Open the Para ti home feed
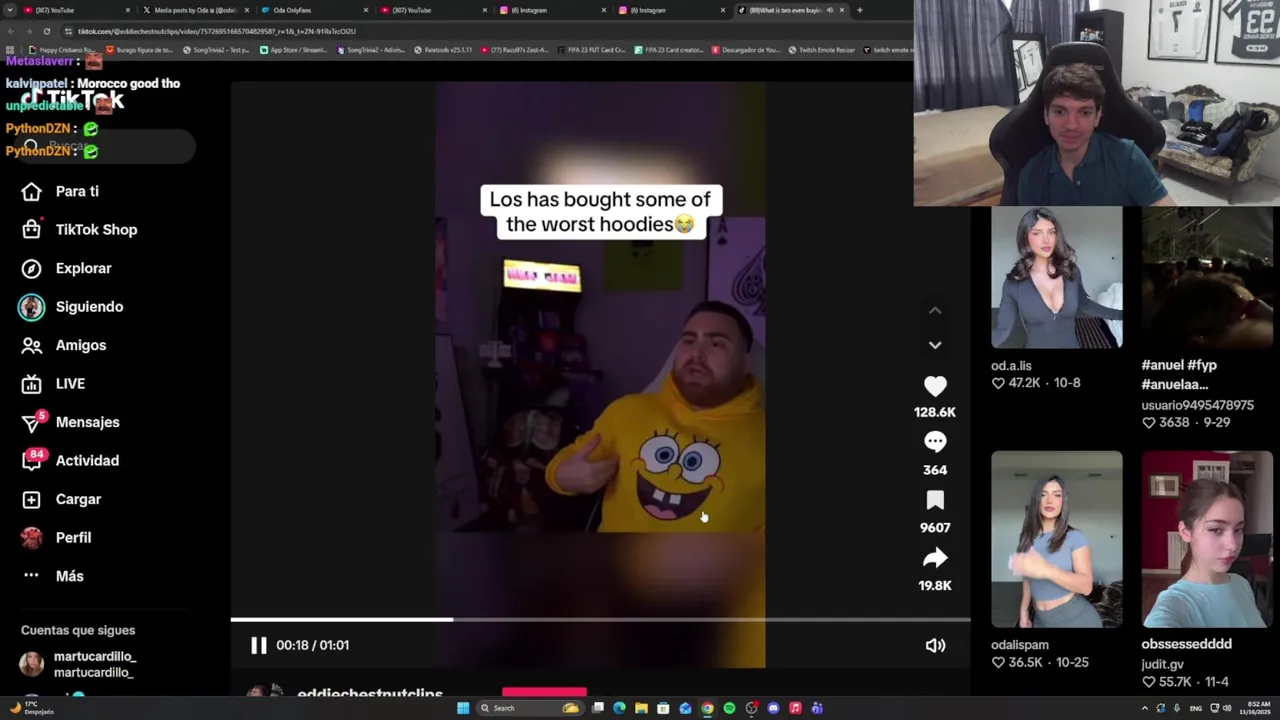This screenshot has height=720, width=1280. [x=60, y=192]
